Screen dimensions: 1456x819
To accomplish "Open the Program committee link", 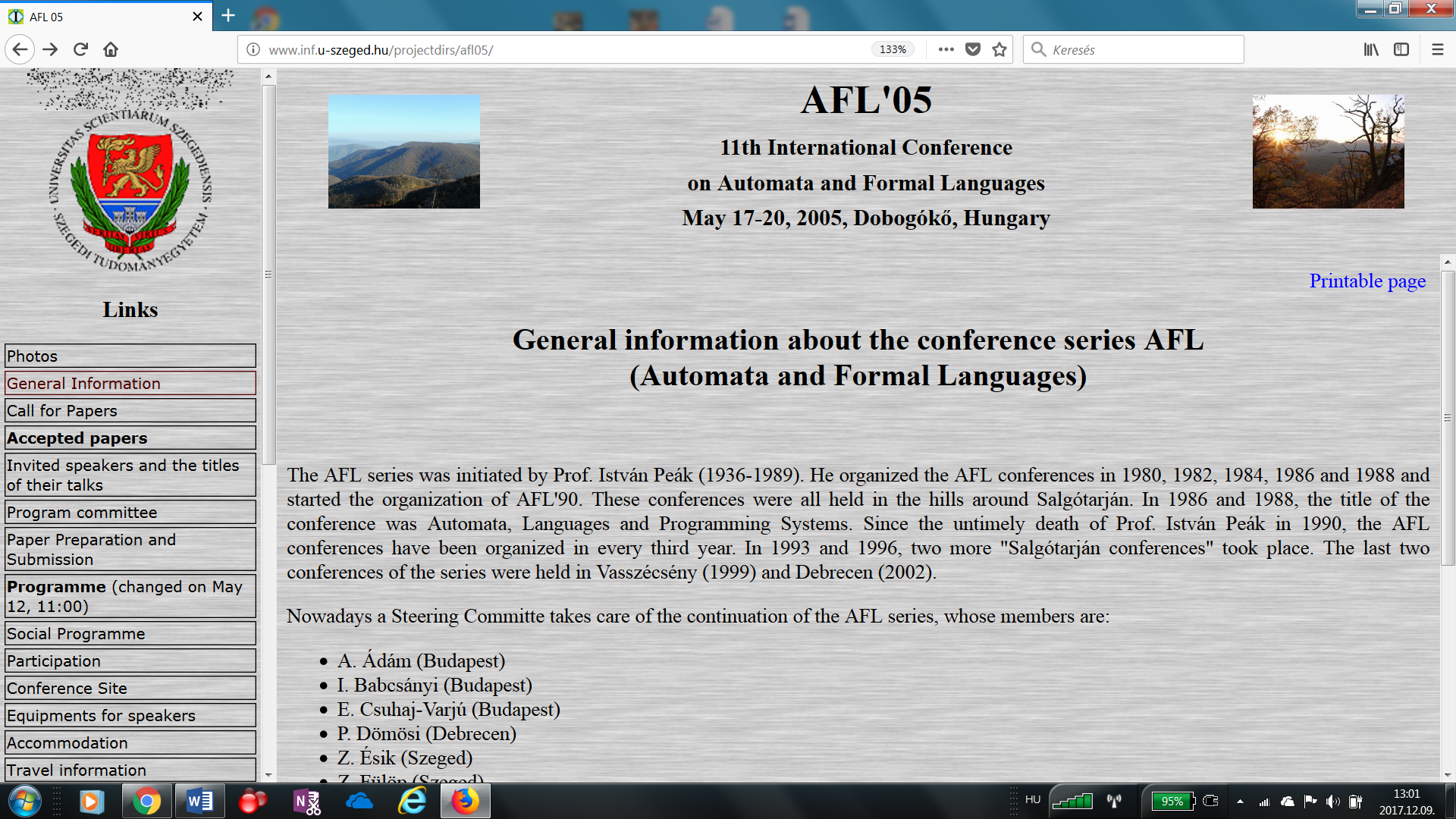I will [82, 513].
